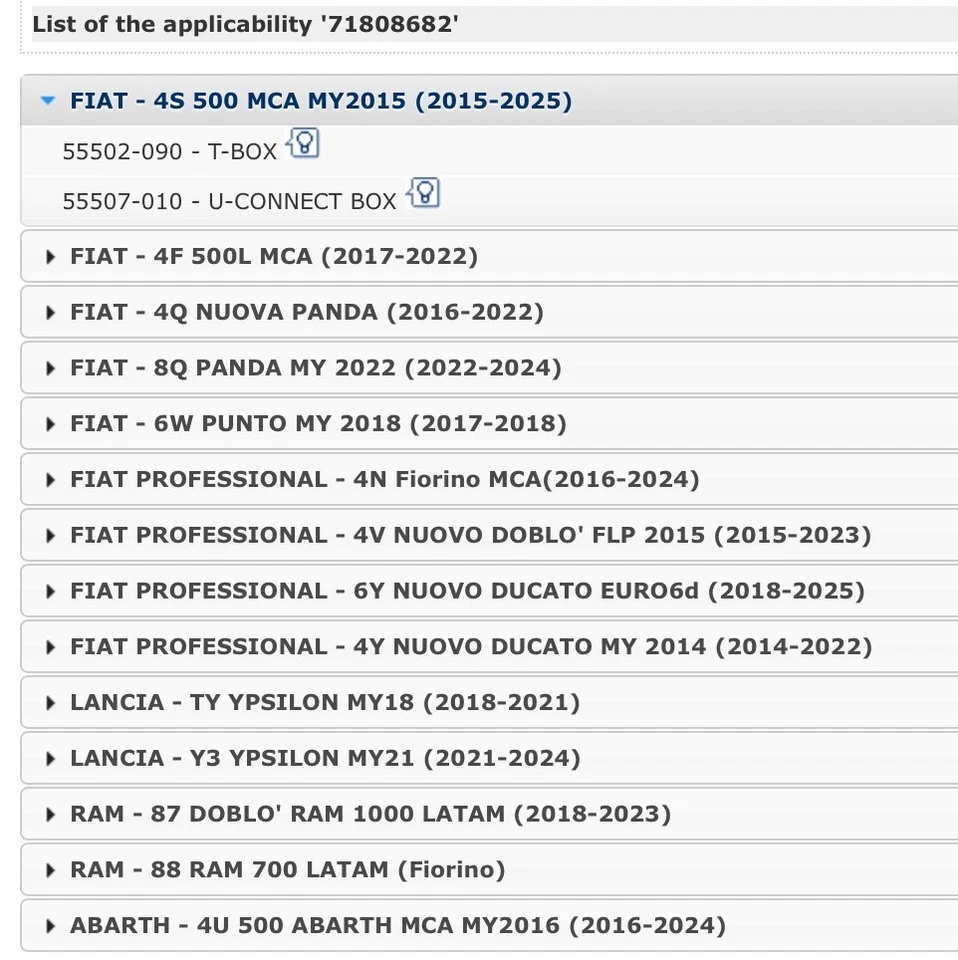Viewport: 958px width, 960px height.
Task: Collapse the FIAT 4S 500 MCA MY2015 section
Action: [48, 100]
